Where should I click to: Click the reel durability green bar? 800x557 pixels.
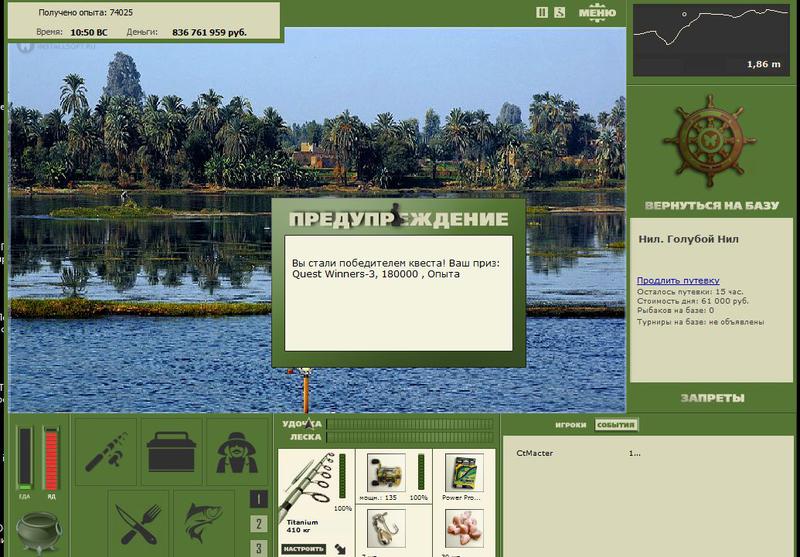(420, 472)
